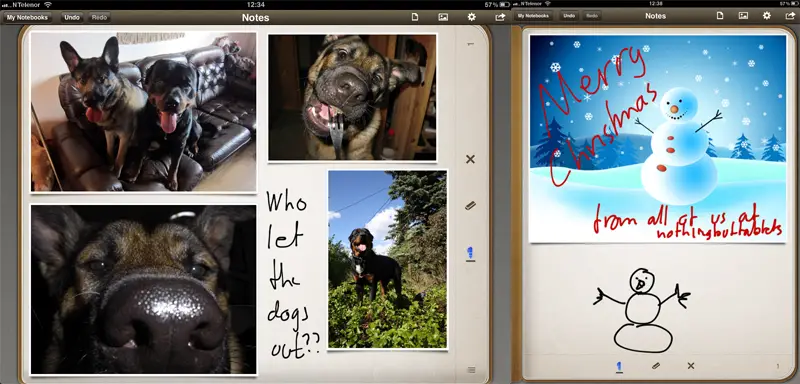Tap Redo in the left screen
The image size is (800, 384).
pyautogui.click(x=99, y=17)
